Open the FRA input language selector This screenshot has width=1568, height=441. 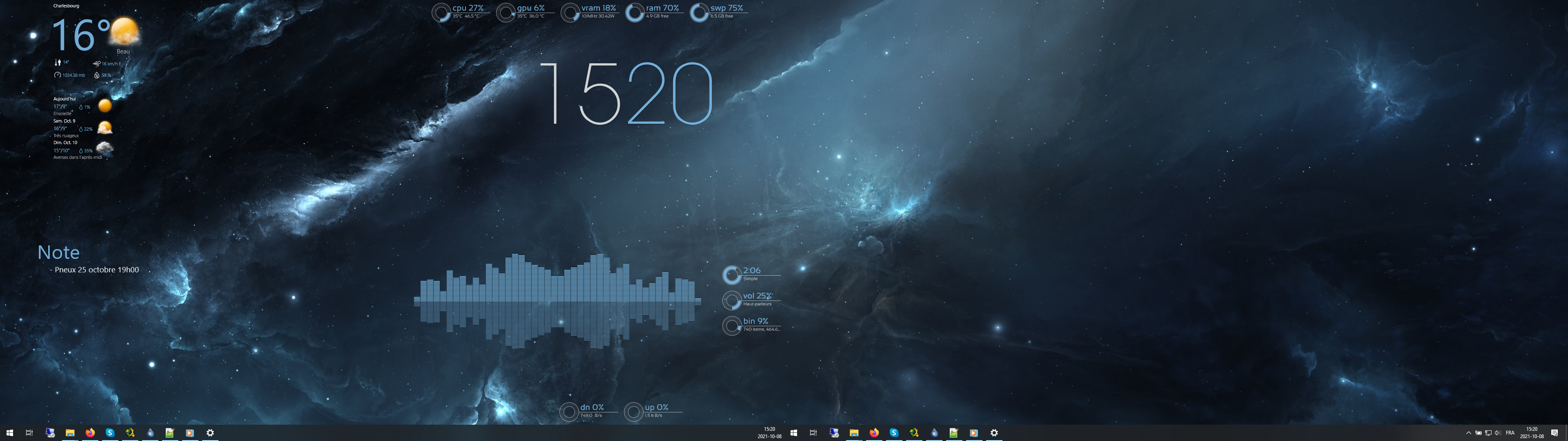click(1510, 432)
